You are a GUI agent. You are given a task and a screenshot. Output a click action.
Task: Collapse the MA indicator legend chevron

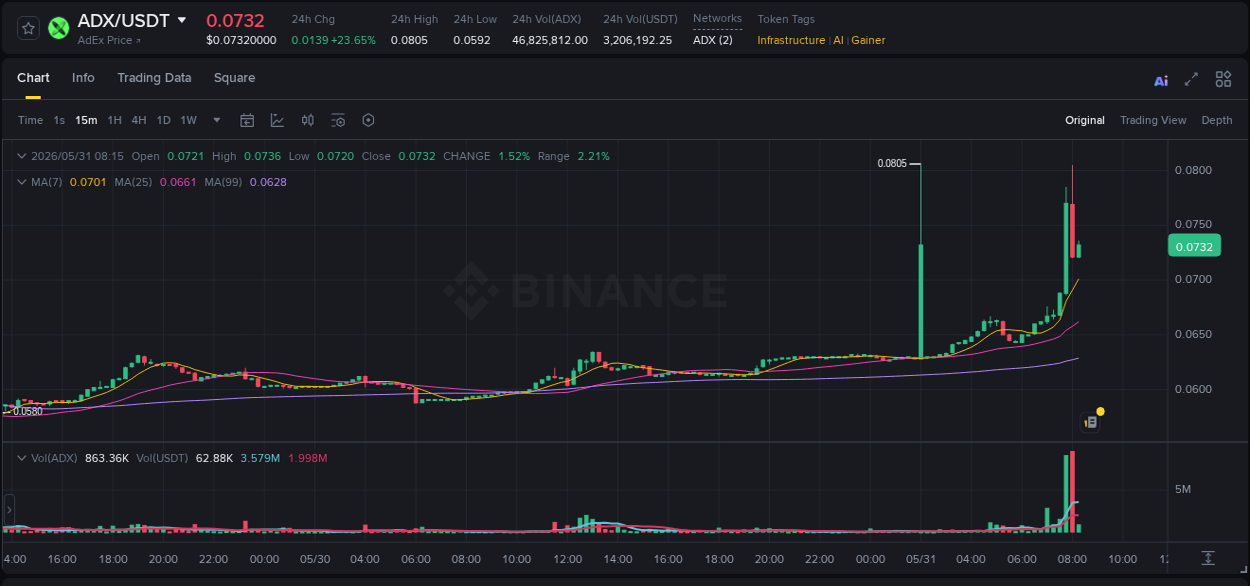[x=21, y=182]
